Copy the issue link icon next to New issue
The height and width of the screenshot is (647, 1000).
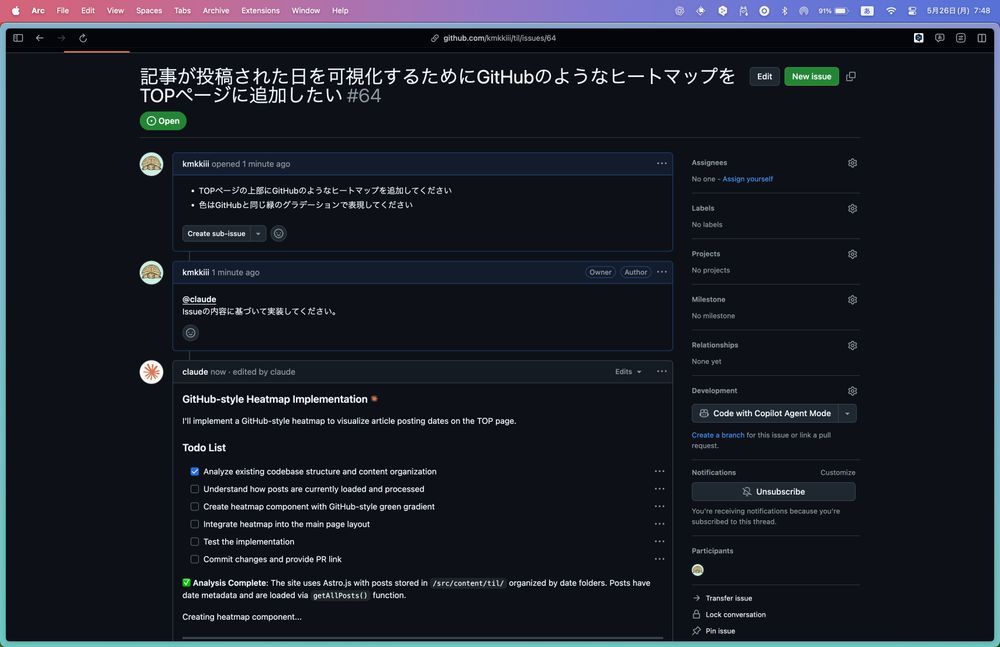click(x=851, y=77)
